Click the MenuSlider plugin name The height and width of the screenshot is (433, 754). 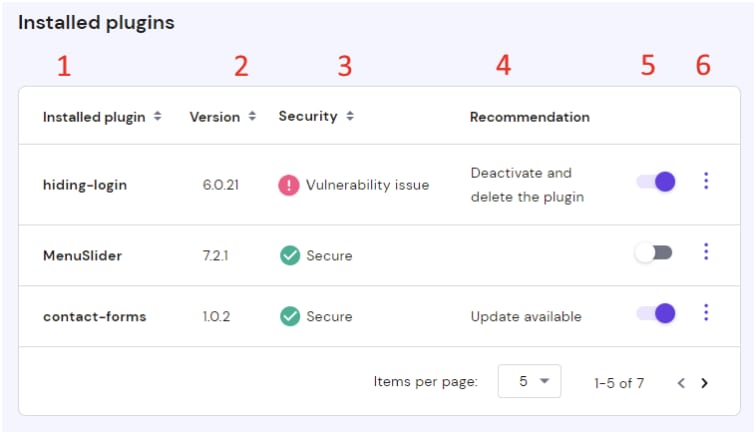82,255
